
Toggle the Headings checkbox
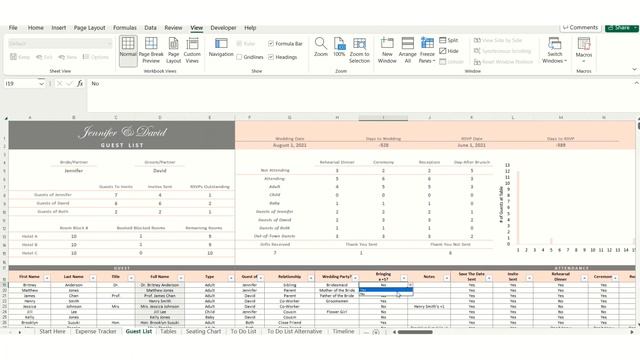pos(271,57)
